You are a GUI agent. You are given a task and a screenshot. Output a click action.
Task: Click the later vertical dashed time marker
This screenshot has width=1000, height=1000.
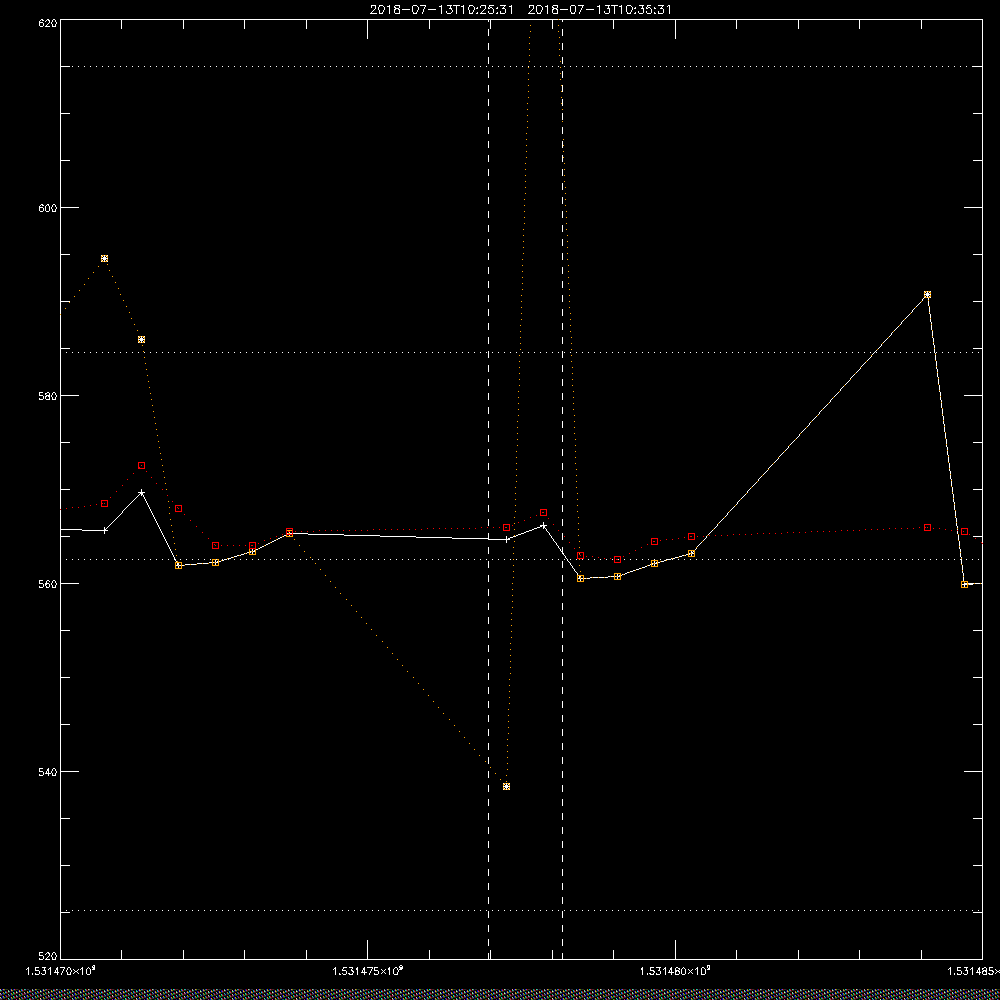pyautogui.click(x=562, y=490)
